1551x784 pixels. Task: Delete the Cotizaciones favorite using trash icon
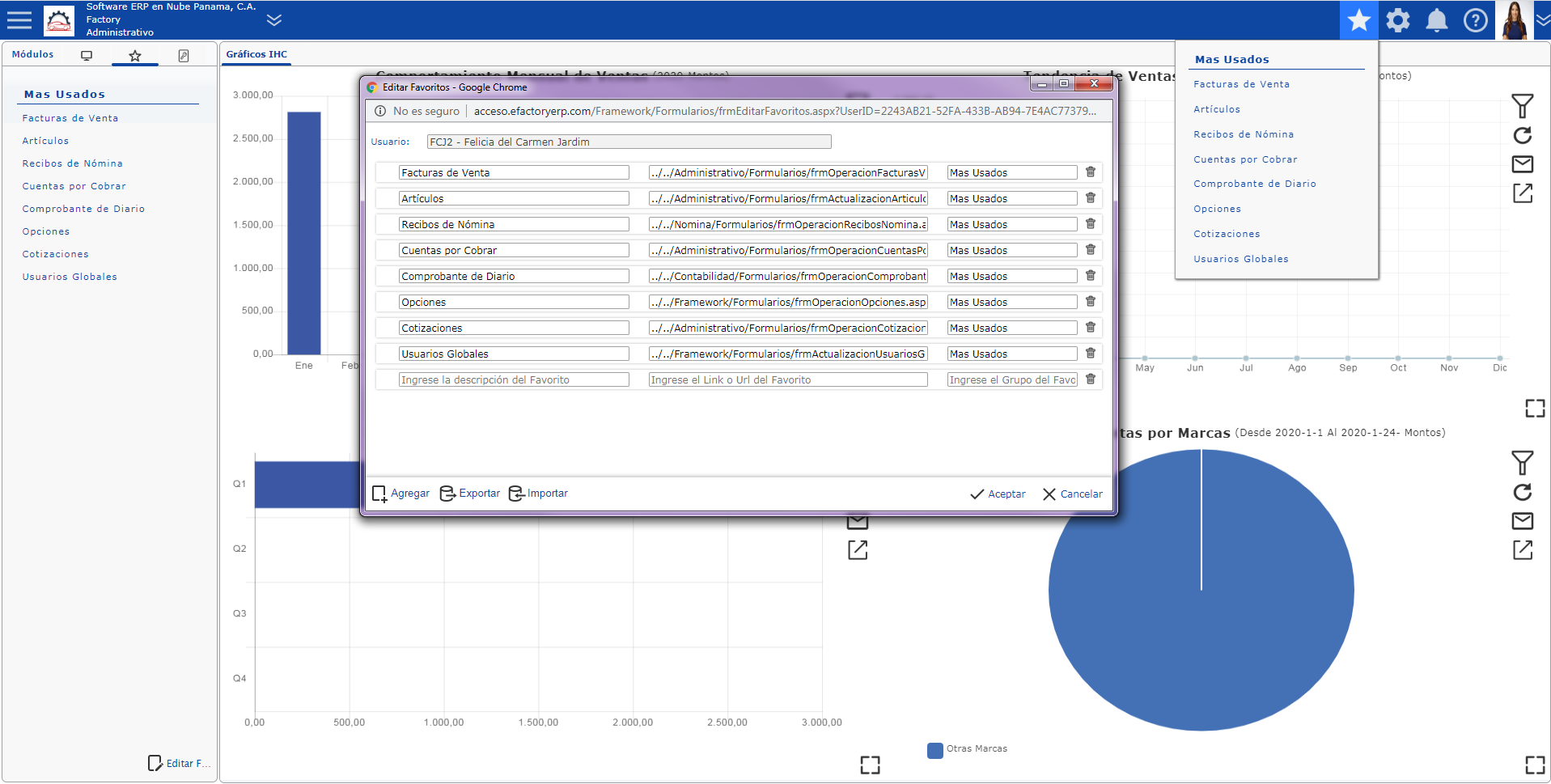pyautogui.click(x=1090, y=328)
